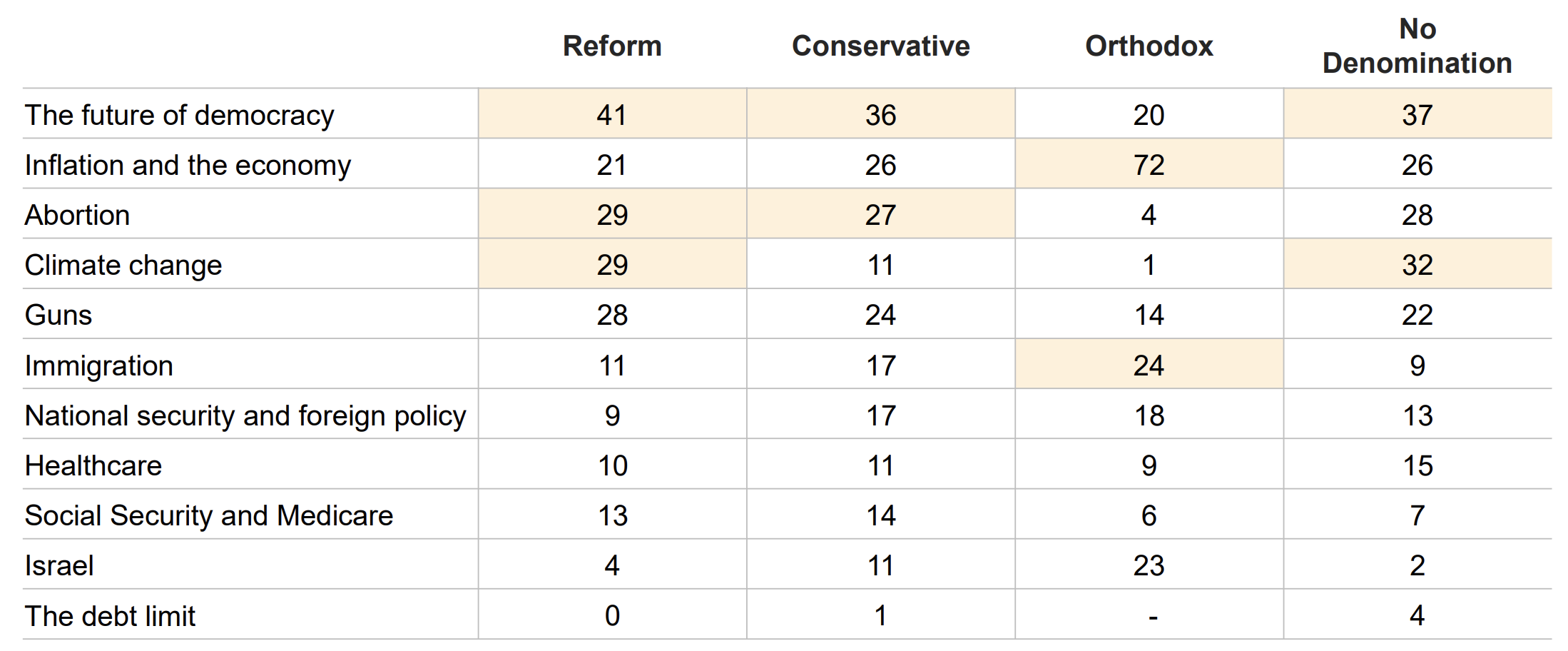
Task: Click the Inflation and the economy label
Action: tap(188, 165)
